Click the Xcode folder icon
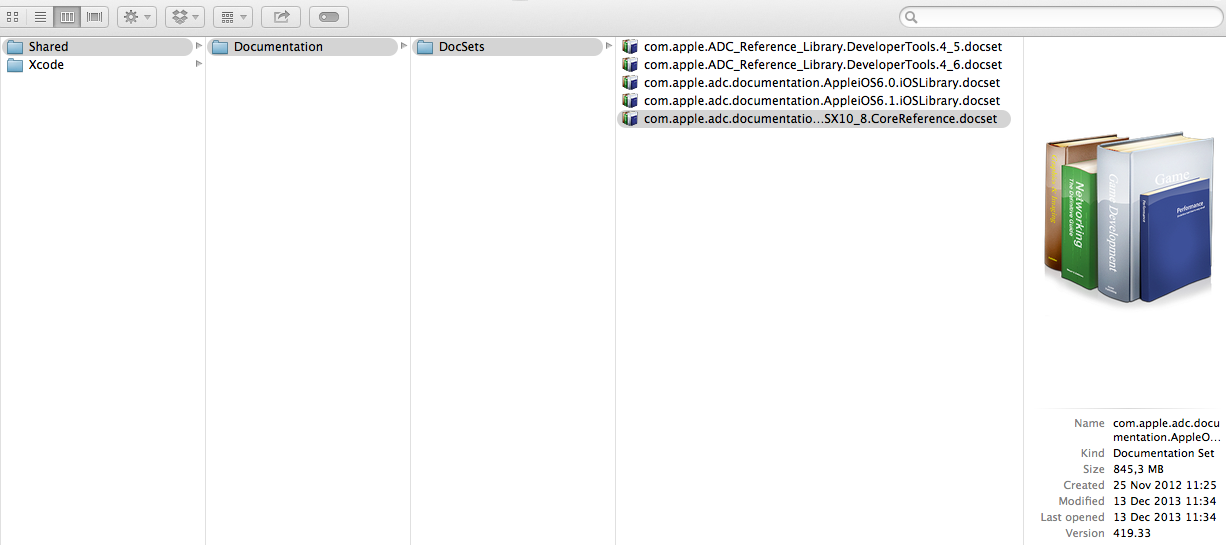This screenshot has width=1226, height=545. 15,65
